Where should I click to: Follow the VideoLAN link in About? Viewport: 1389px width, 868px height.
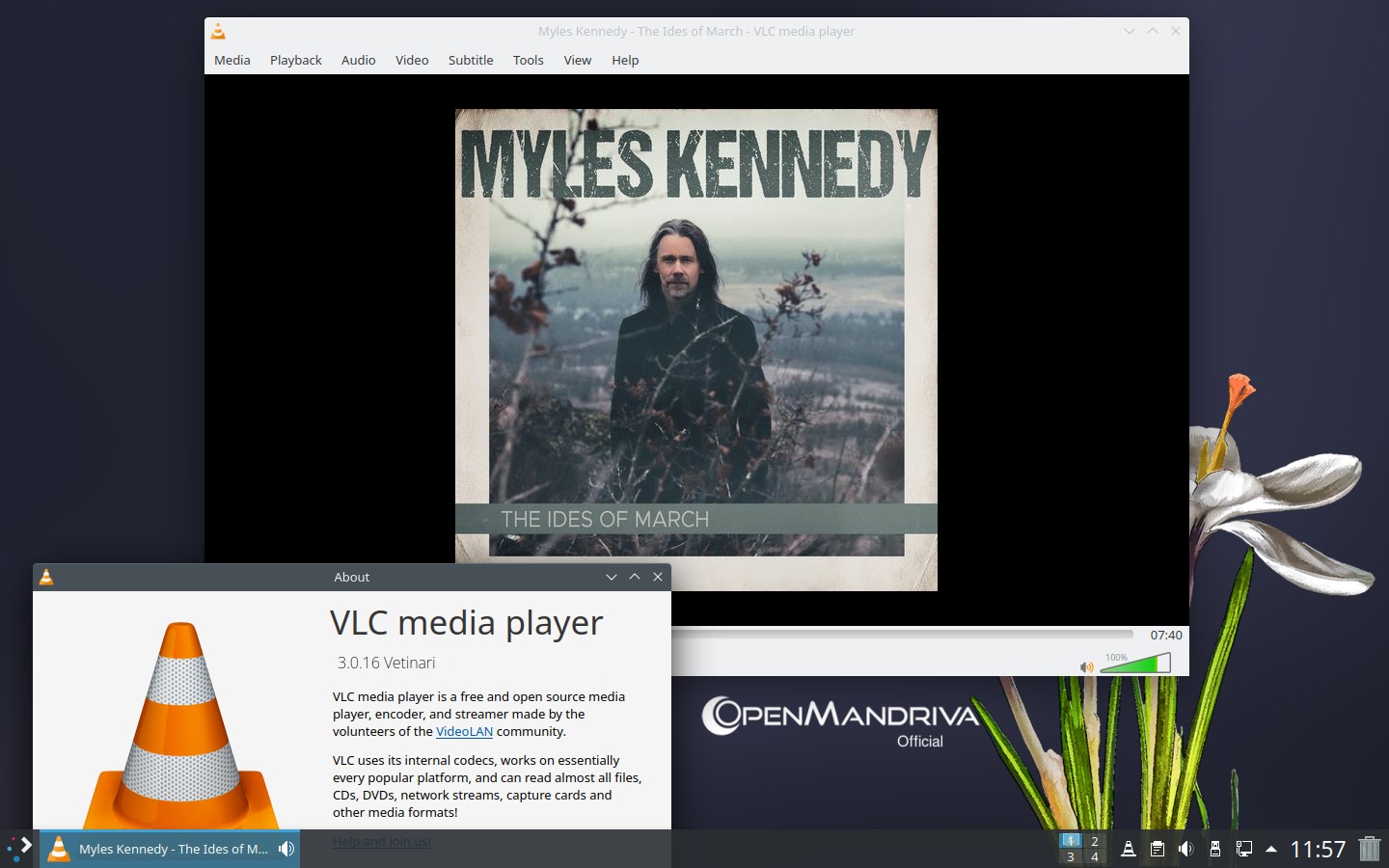tap(464, 731)
